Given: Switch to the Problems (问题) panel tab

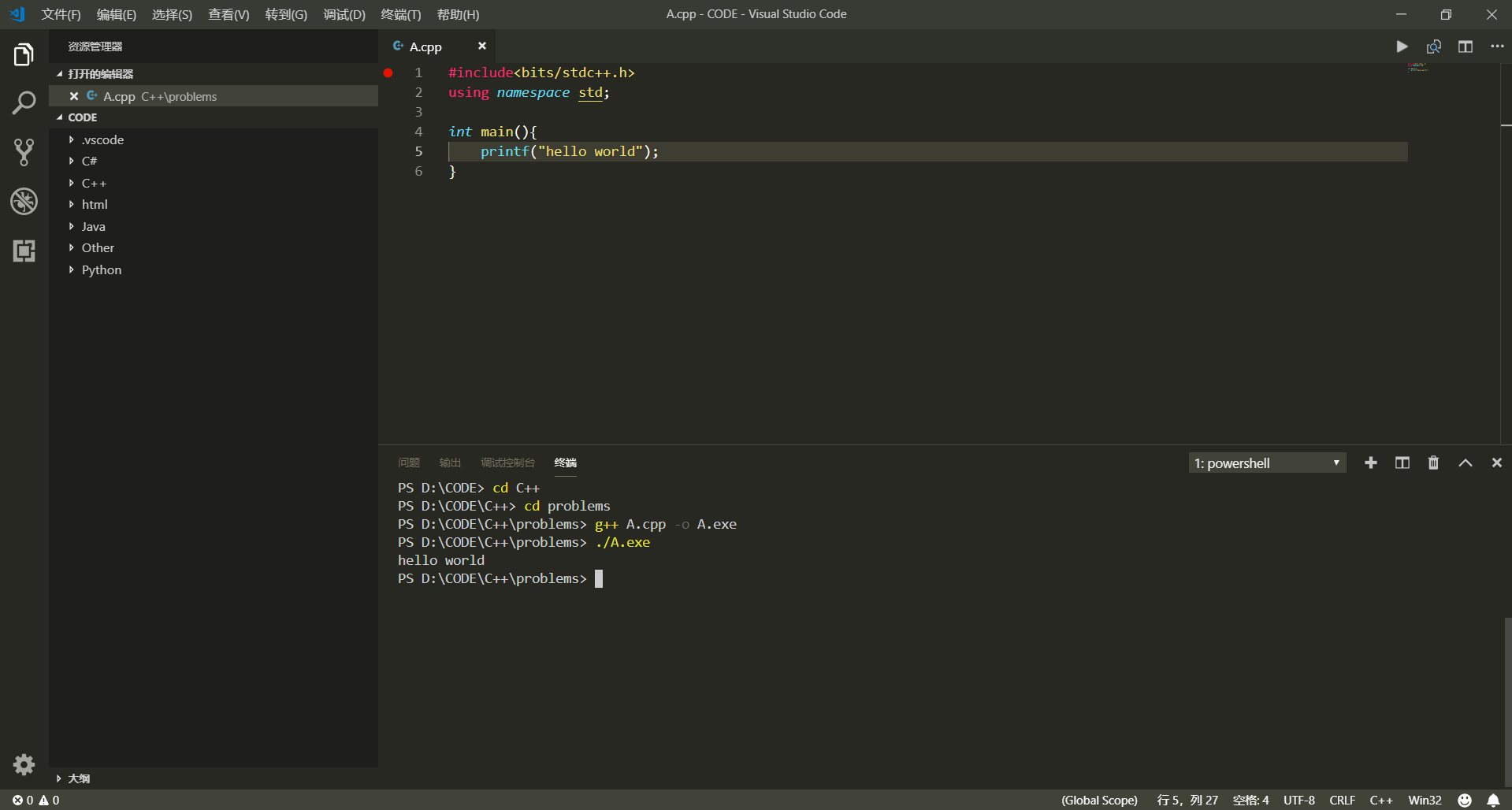Looking at the screenshot, I should 409,463.
